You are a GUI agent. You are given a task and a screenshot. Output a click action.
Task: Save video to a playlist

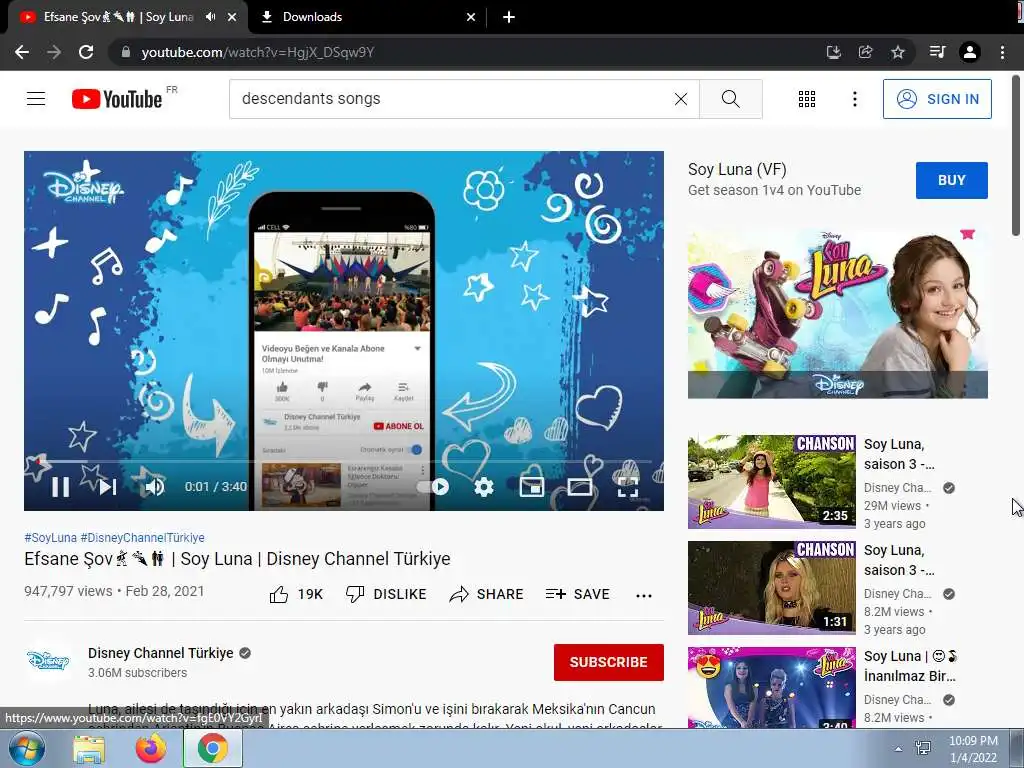578,594
